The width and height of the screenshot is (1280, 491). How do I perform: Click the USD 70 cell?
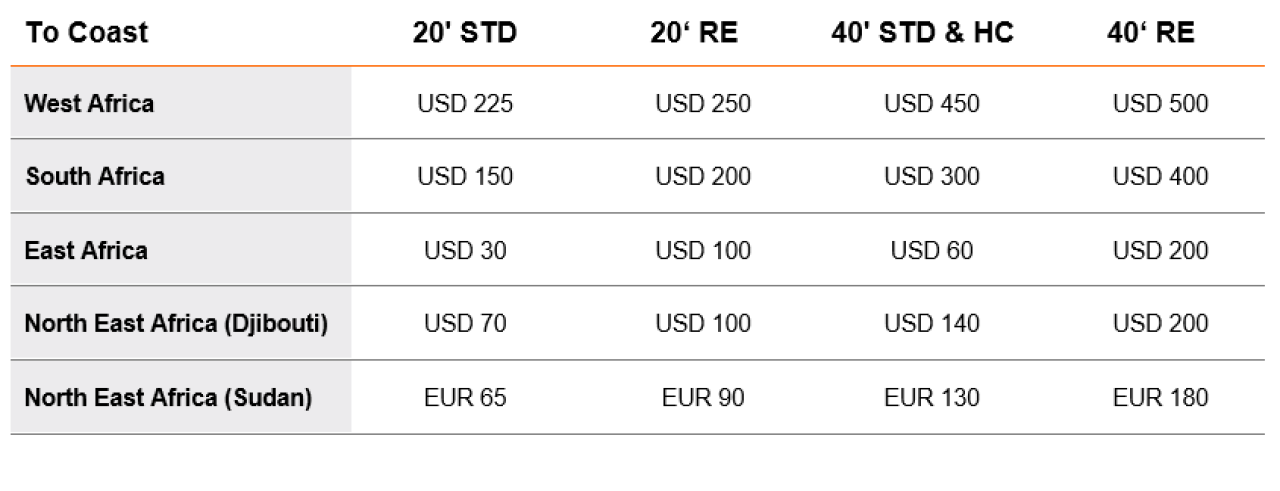coord(465,324)
